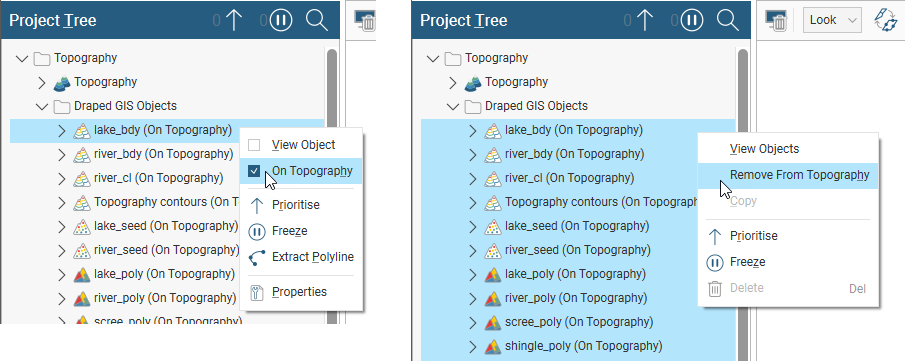Select shingle_poly (On Topography) tree item
Screen dimensions: 905x361
(583, 347)
